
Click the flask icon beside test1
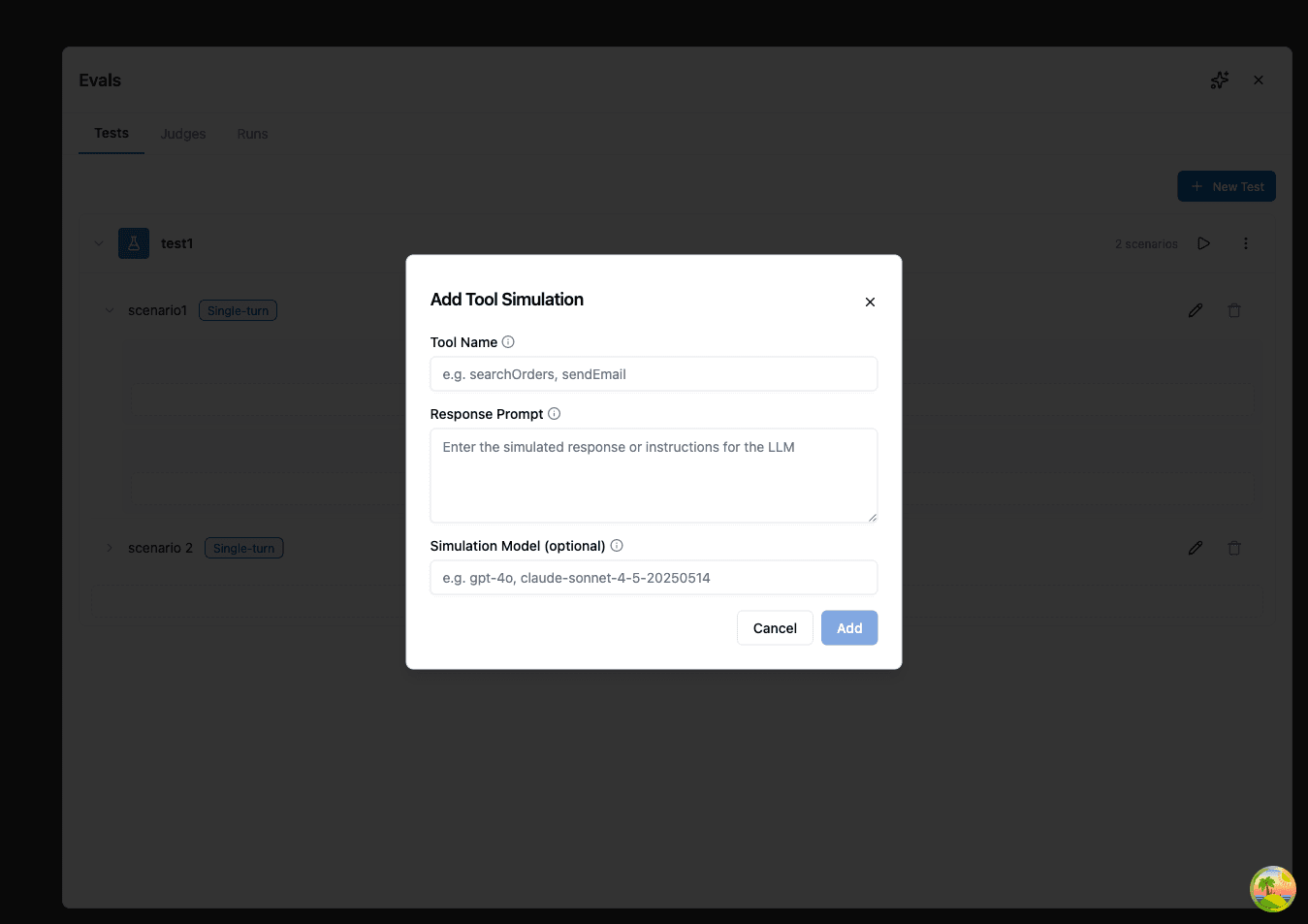click(133, 243)
